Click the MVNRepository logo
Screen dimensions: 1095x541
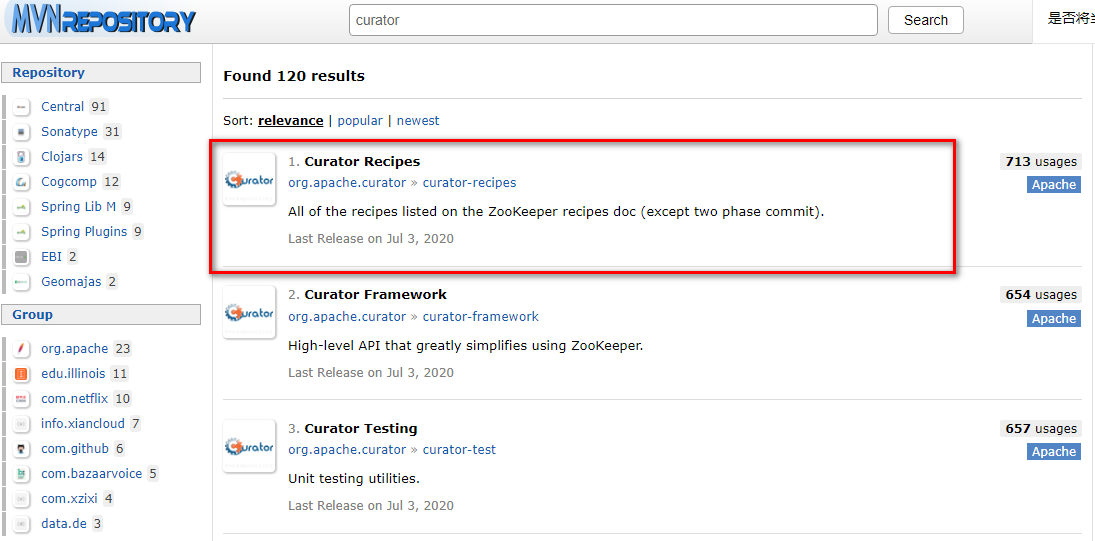103,19
